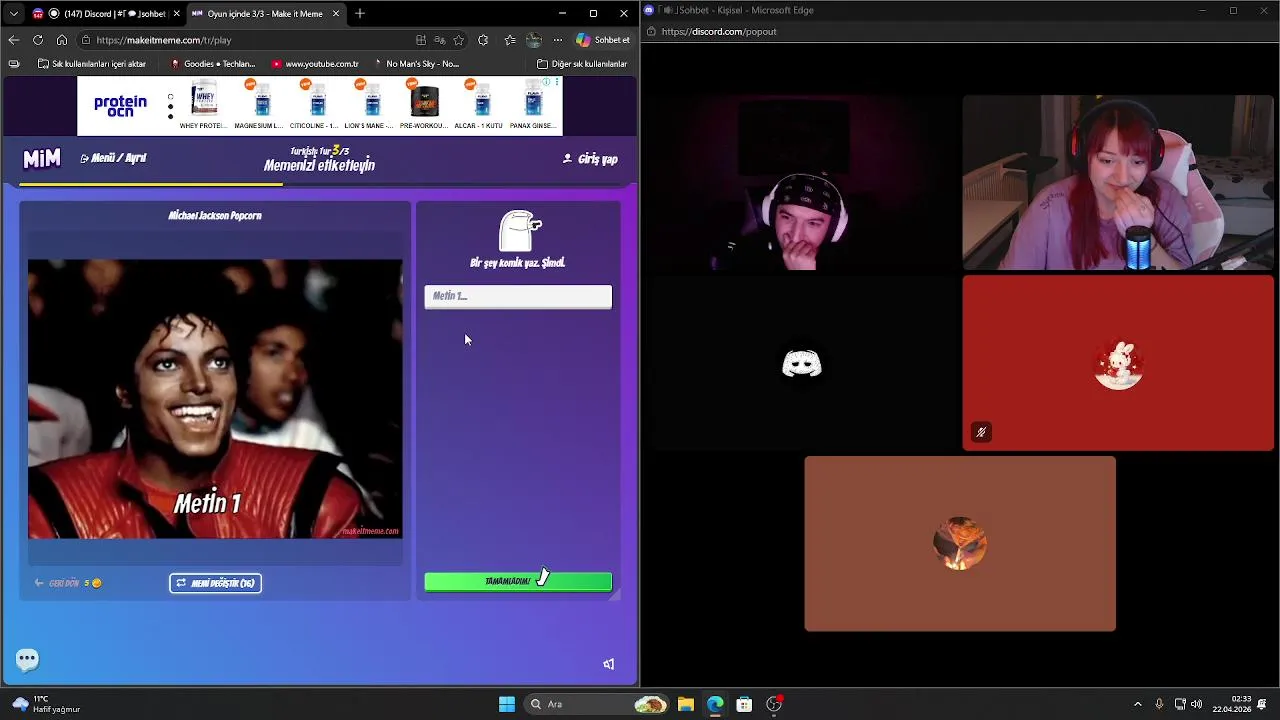1280x720 pixels.
Task: Open File Explorer from taskbar
Action: click(685, 704)
